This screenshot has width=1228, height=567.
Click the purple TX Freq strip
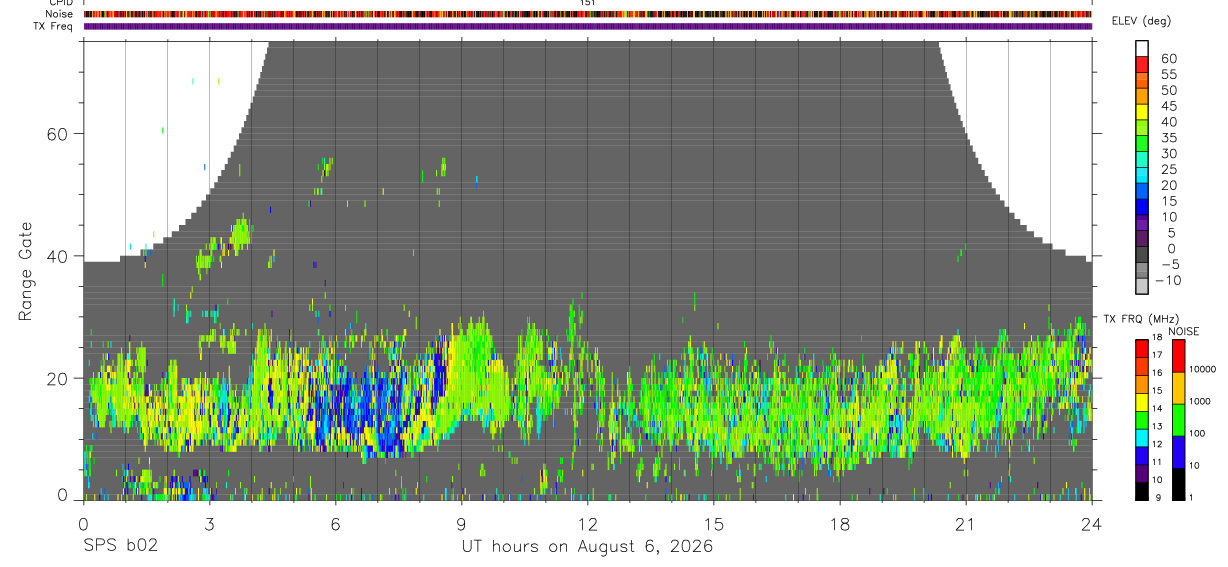point(588,26)
